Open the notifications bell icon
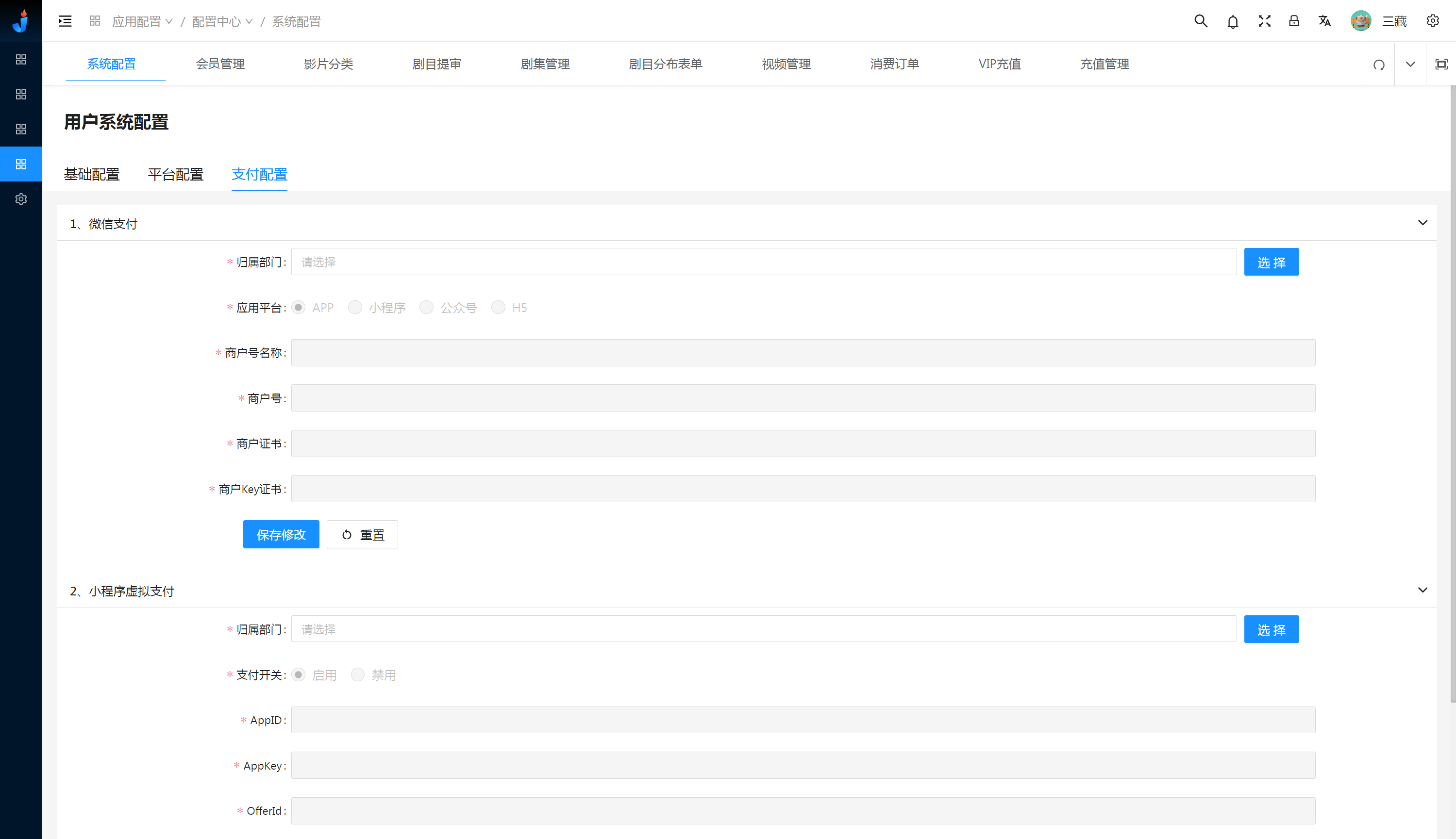The image size is (1456, 839). 1232,22
